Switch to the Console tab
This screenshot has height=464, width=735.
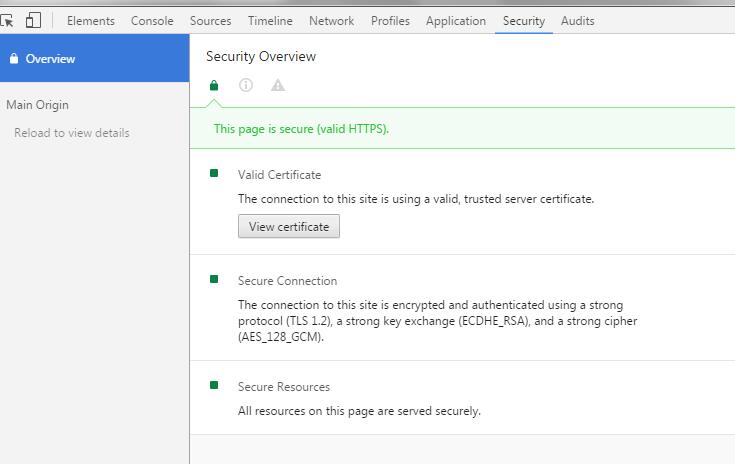(x=152, y=21)
